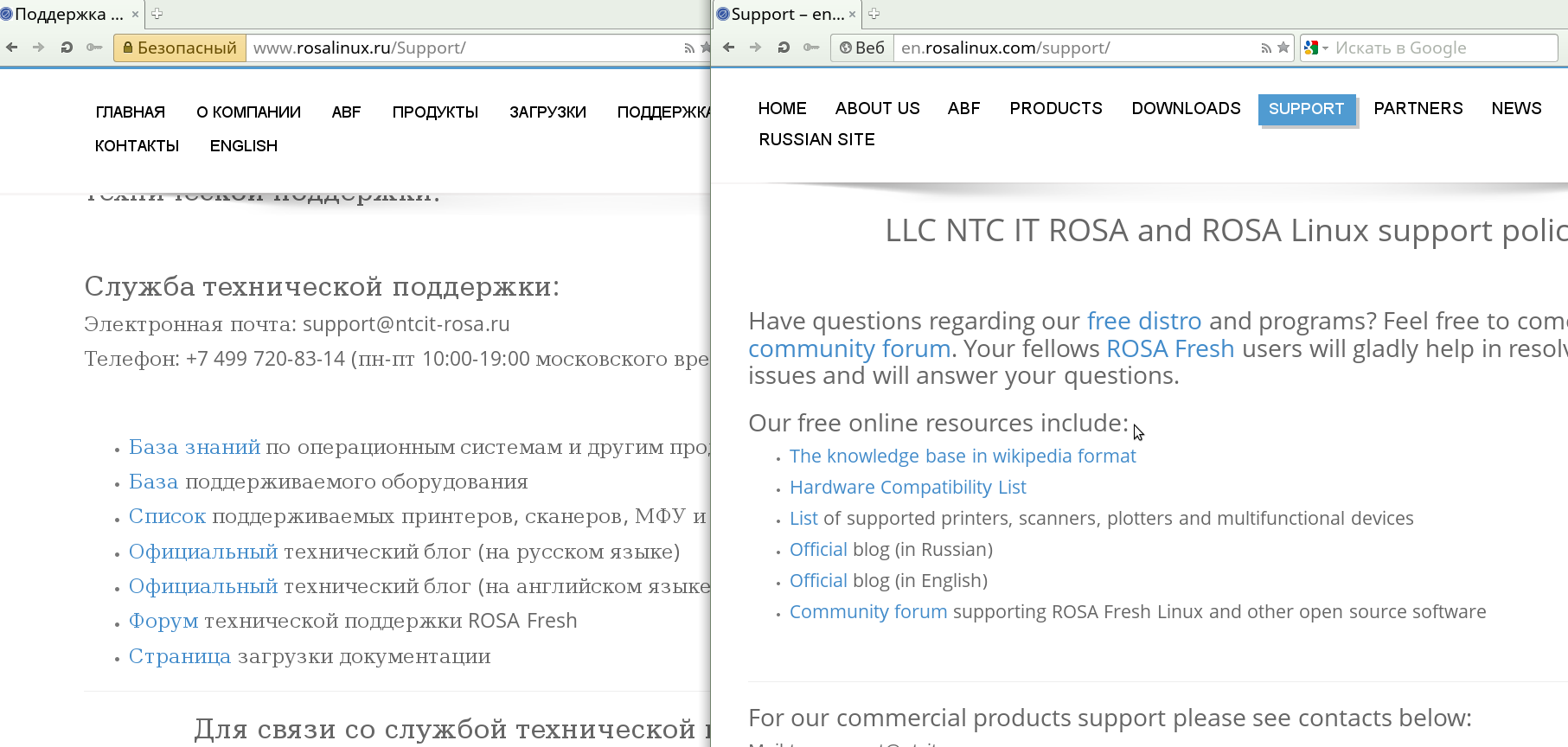Click the highlighted SUPPORT menu item
Image resolution: width=1568 pixels, height=747 pixels.
[x=1307, y=109]
